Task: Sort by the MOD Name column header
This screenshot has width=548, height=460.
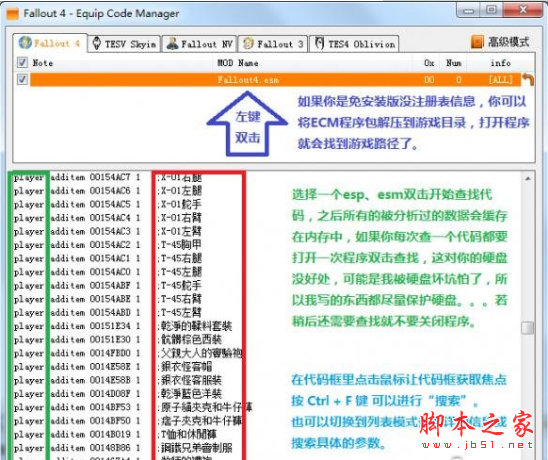Action: (x=238, y=63)
